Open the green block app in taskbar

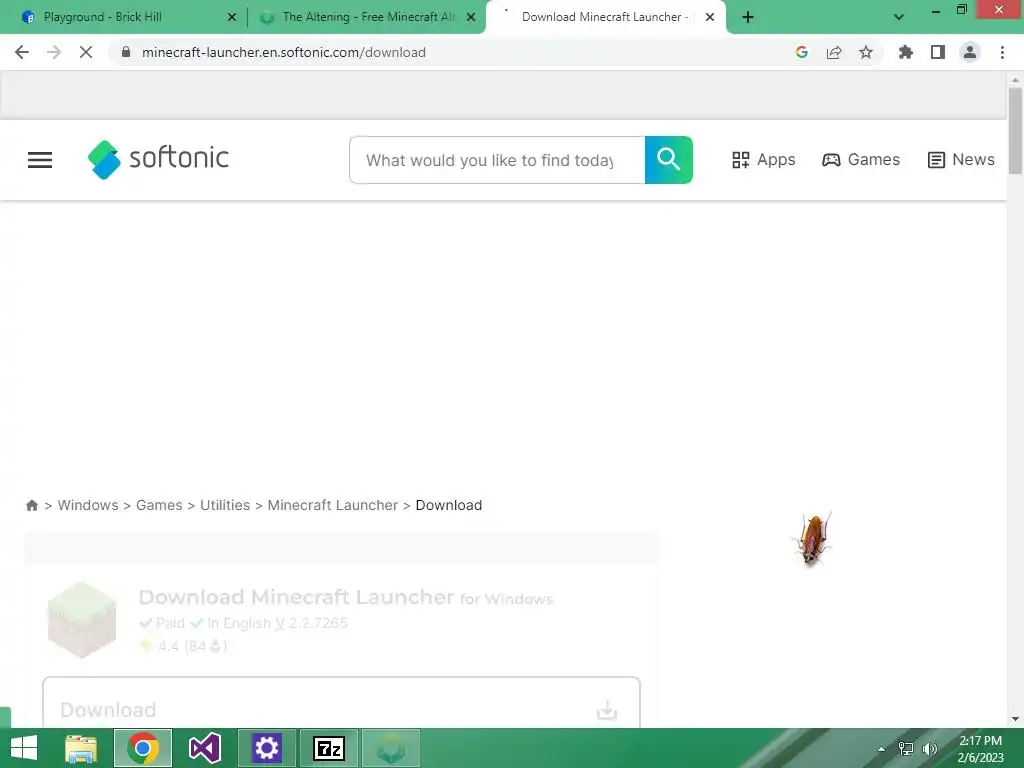coord(391,748)
